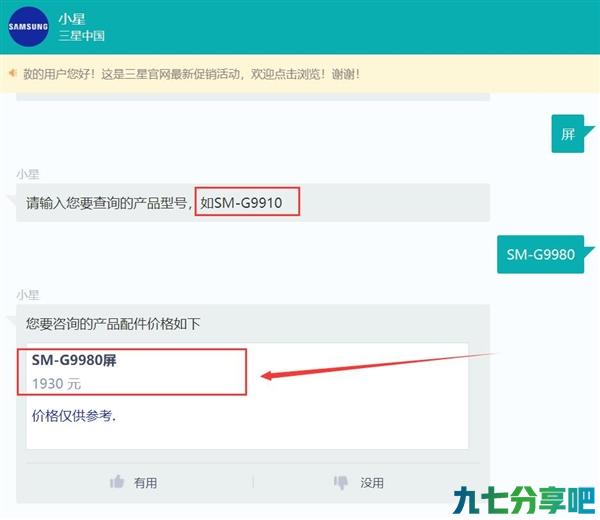The width and height of the screenshot is (600, 520).
Task: Open the promotion announcement banner text
Action: pyautogui.click(x=191, y=74)
